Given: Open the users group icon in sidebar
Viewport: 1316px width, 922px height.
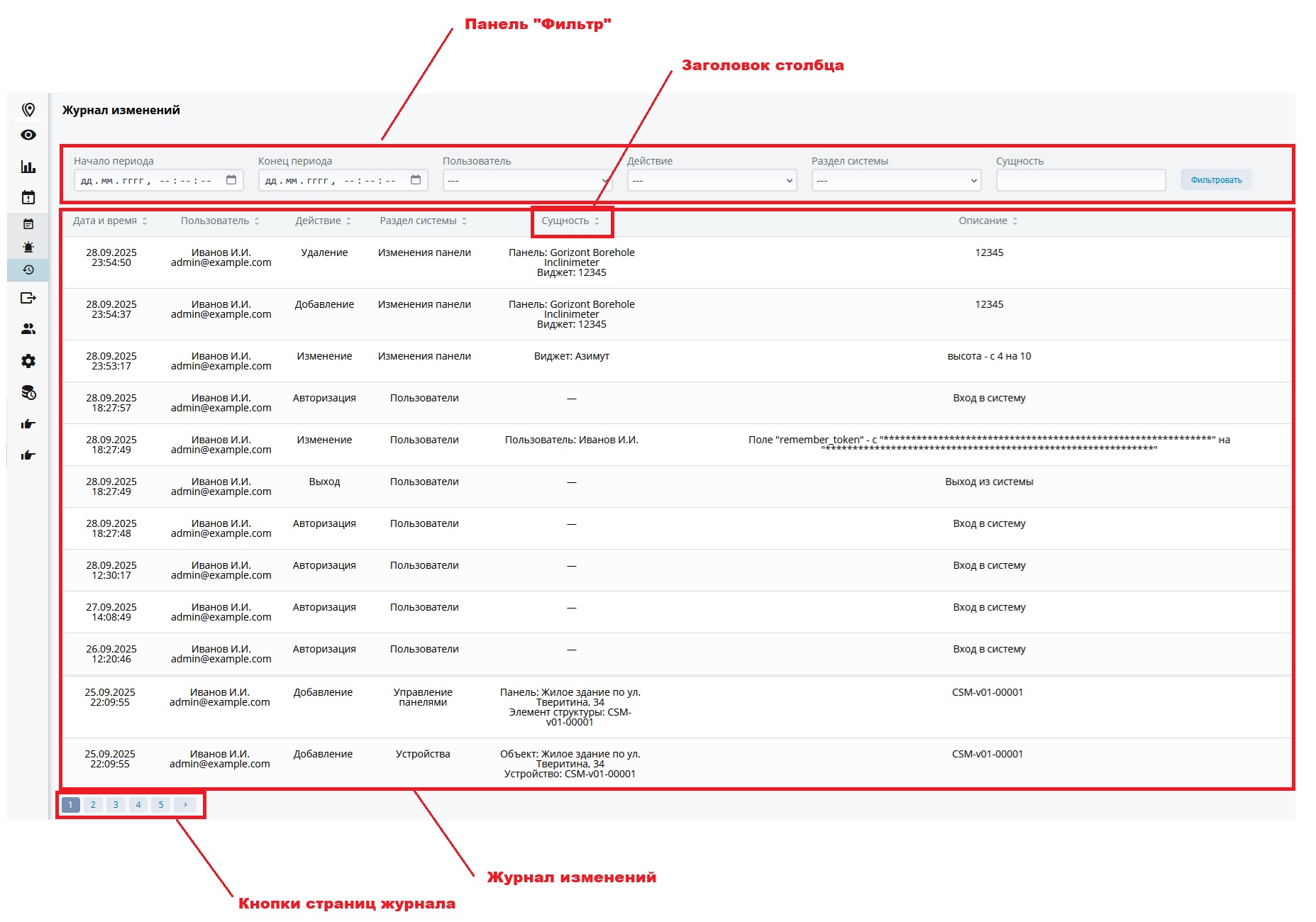Looking at the screenshot, I should [x=28, y=329].
